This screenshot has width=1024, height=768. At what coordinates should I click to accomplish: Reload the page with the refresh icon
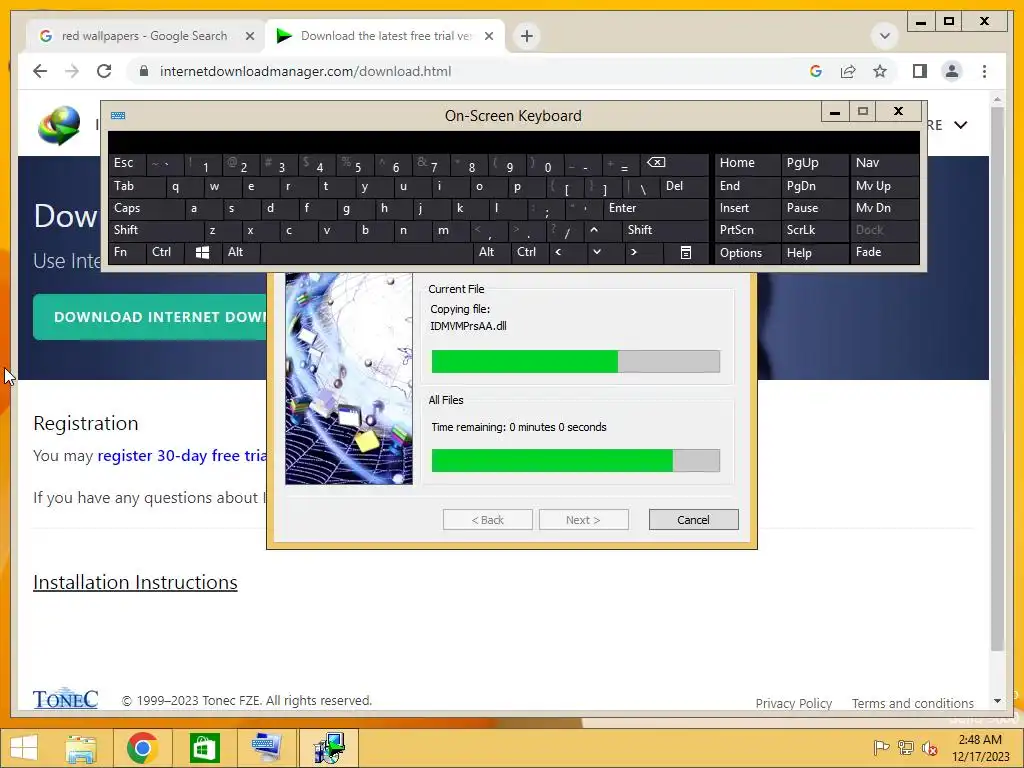(x=104, y=71)
